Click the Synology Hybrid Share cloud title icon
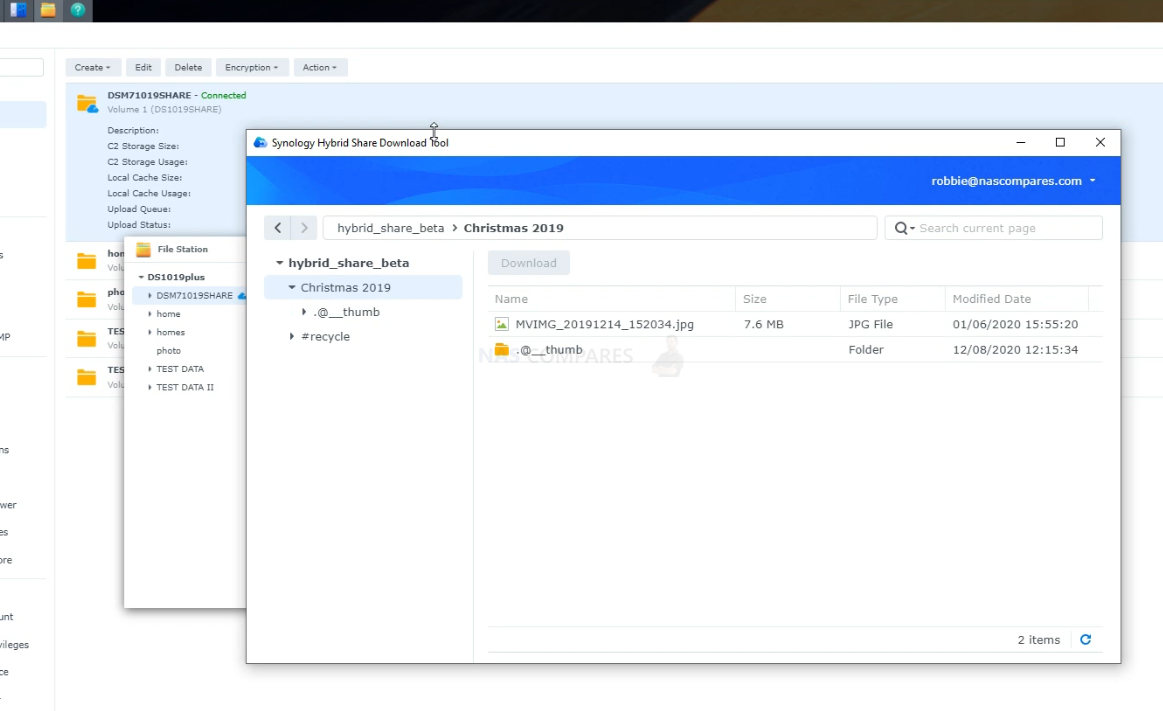 [260, 142]
